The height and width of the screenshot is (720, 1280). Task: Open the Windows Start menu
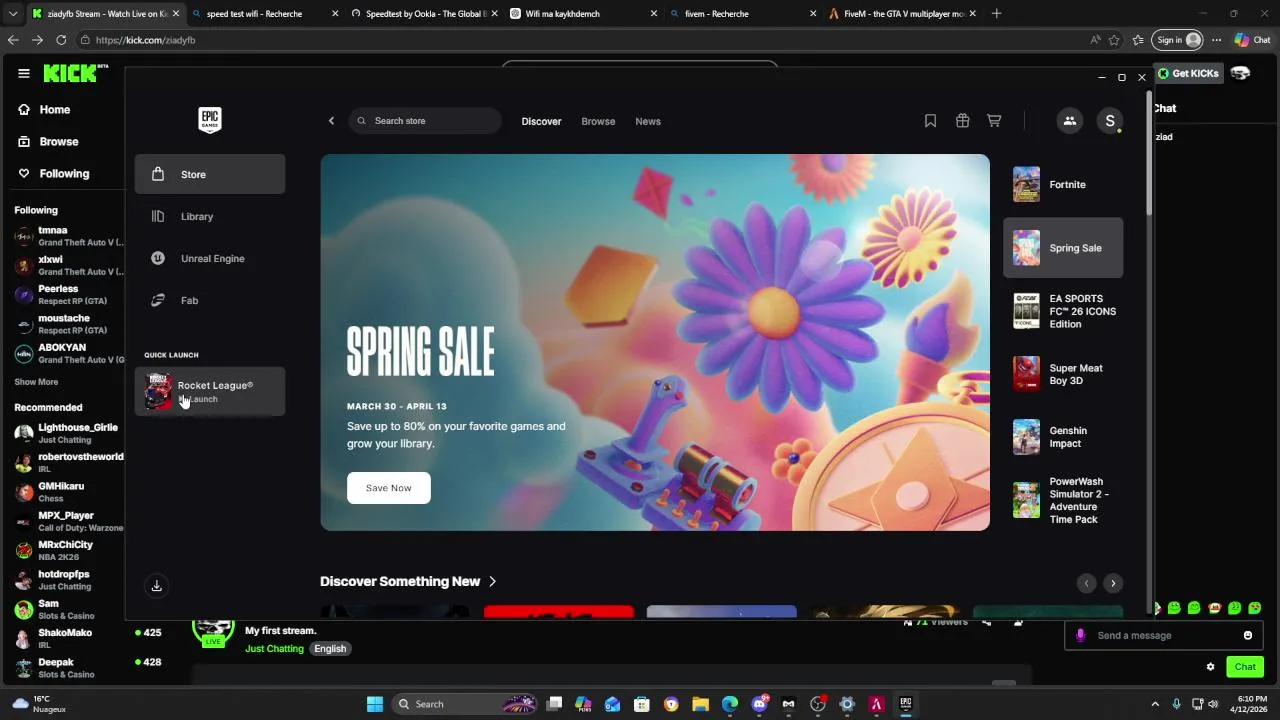[375, 704]
